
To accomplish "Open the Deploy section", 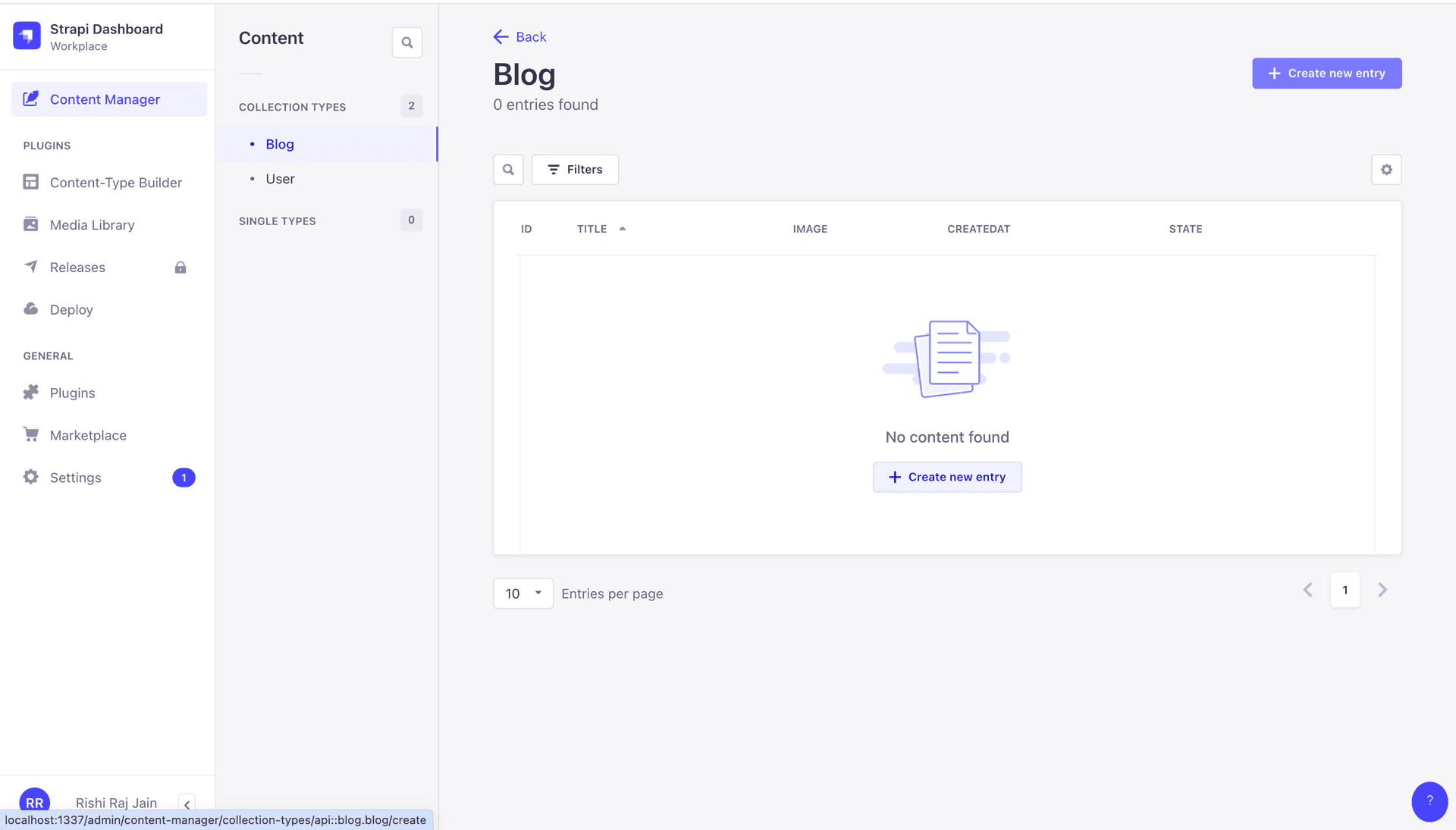I will click(x=30, y=309).
